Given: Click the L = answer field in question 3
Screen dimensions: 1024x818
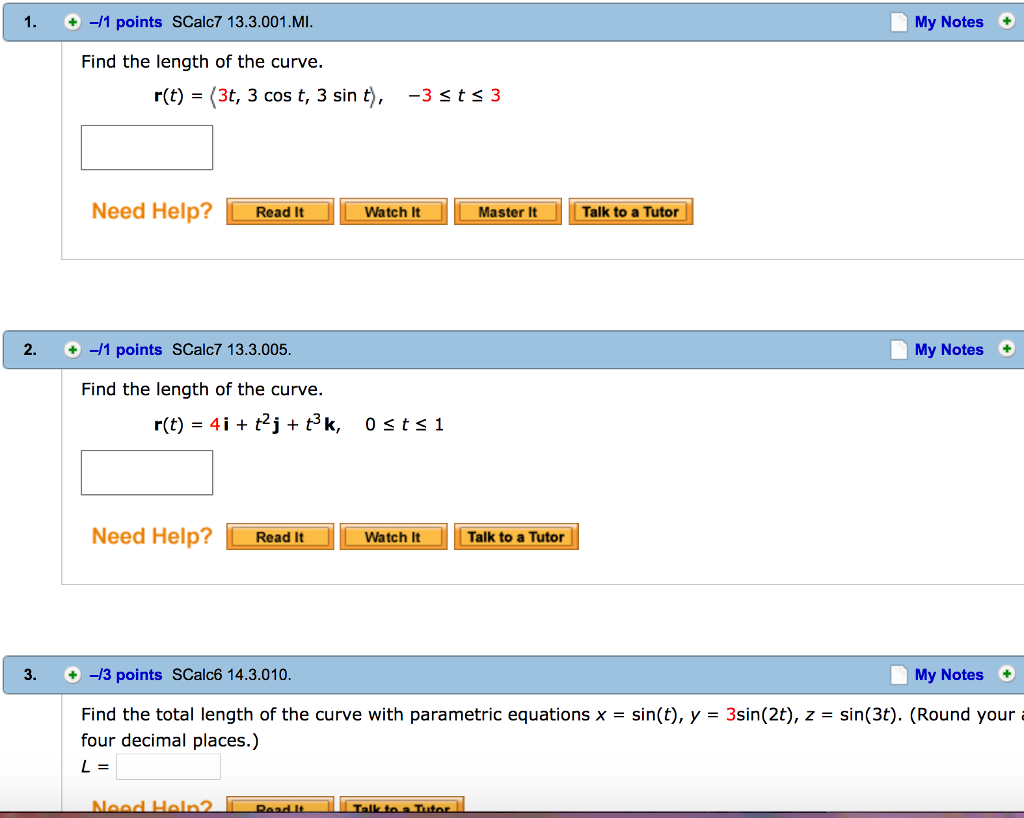Looking at the screenshot, I should tap(168, 766).
